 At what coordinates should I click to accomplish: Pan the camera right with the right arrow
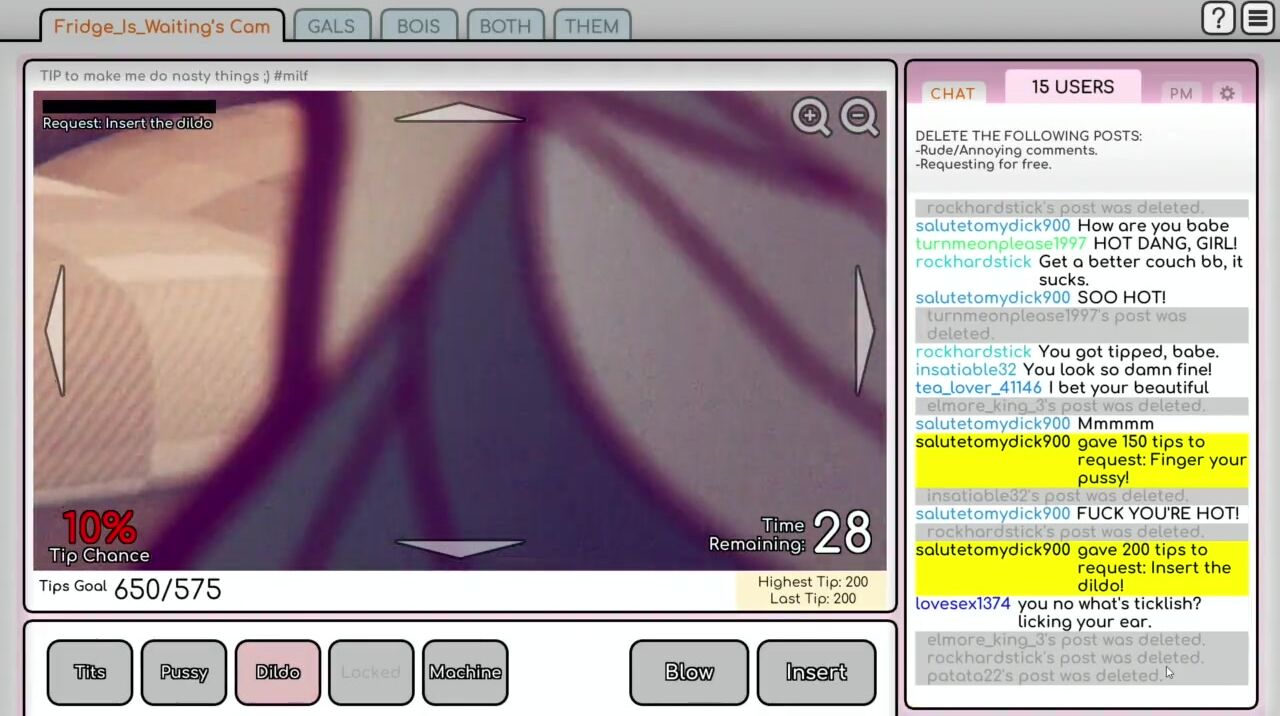(x=863, y=330)
